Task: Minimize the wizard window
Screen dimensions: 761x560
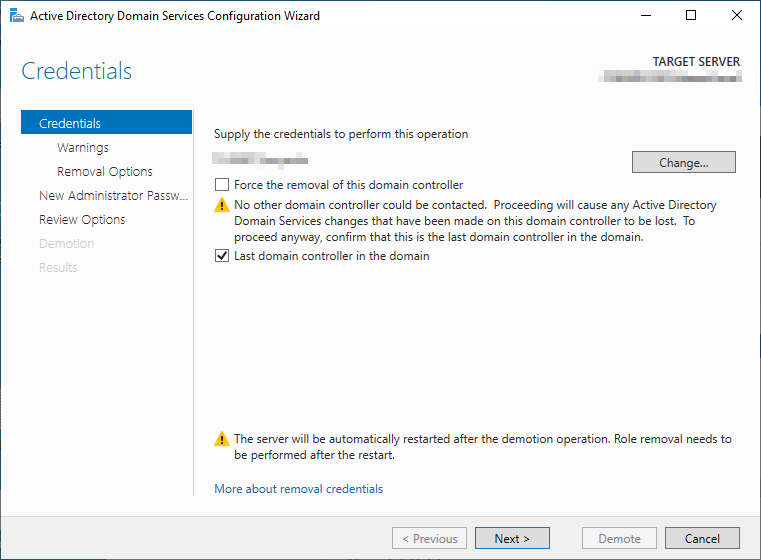Action: 645,16
